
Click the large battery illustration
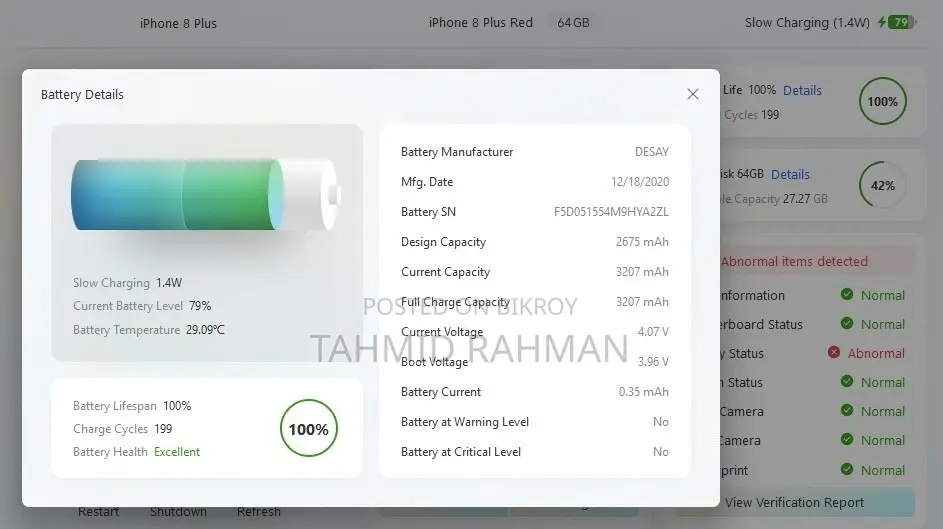[206, 195]
